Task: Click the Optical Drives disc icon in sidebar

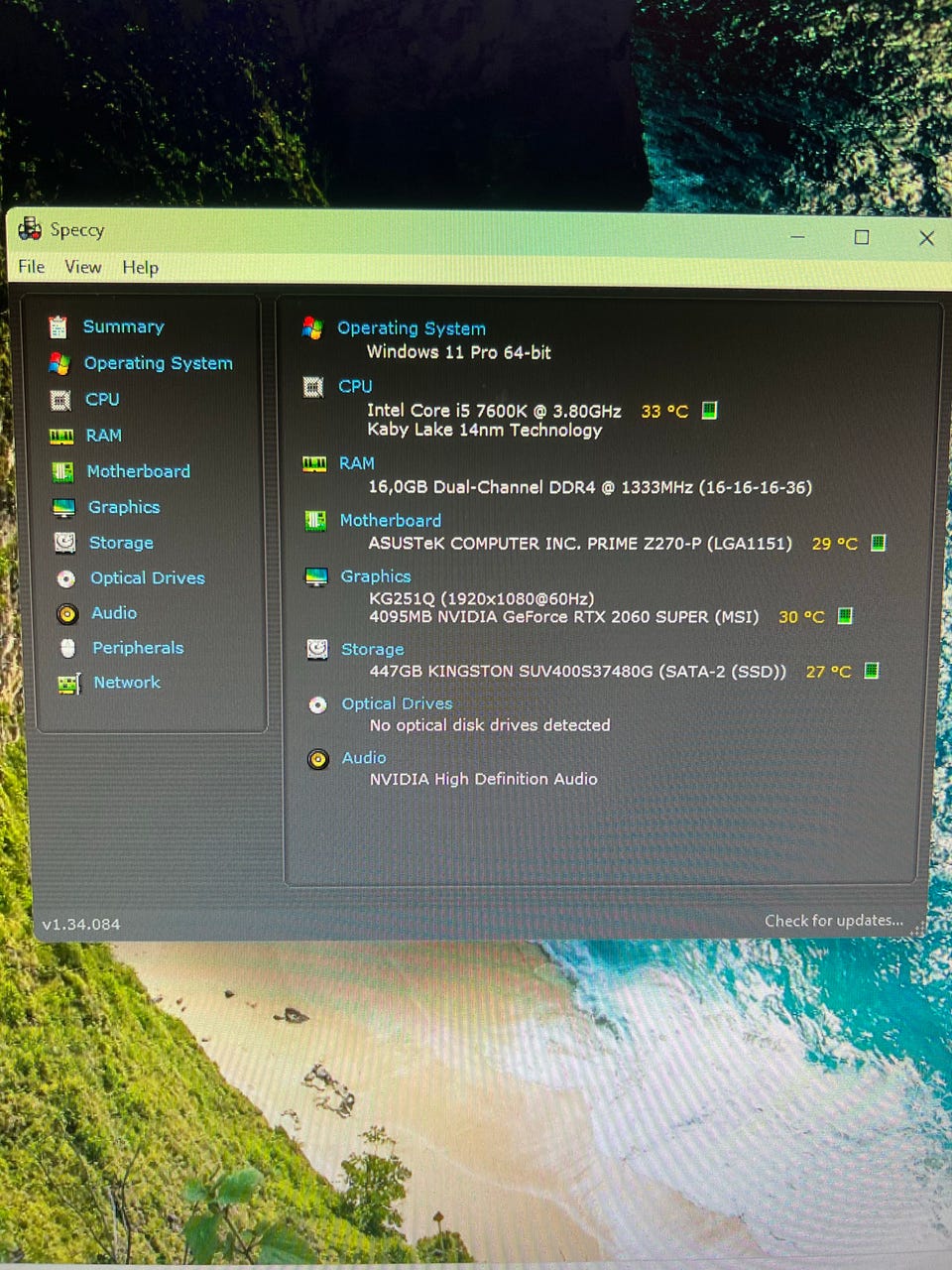Action: click(66, 578)
